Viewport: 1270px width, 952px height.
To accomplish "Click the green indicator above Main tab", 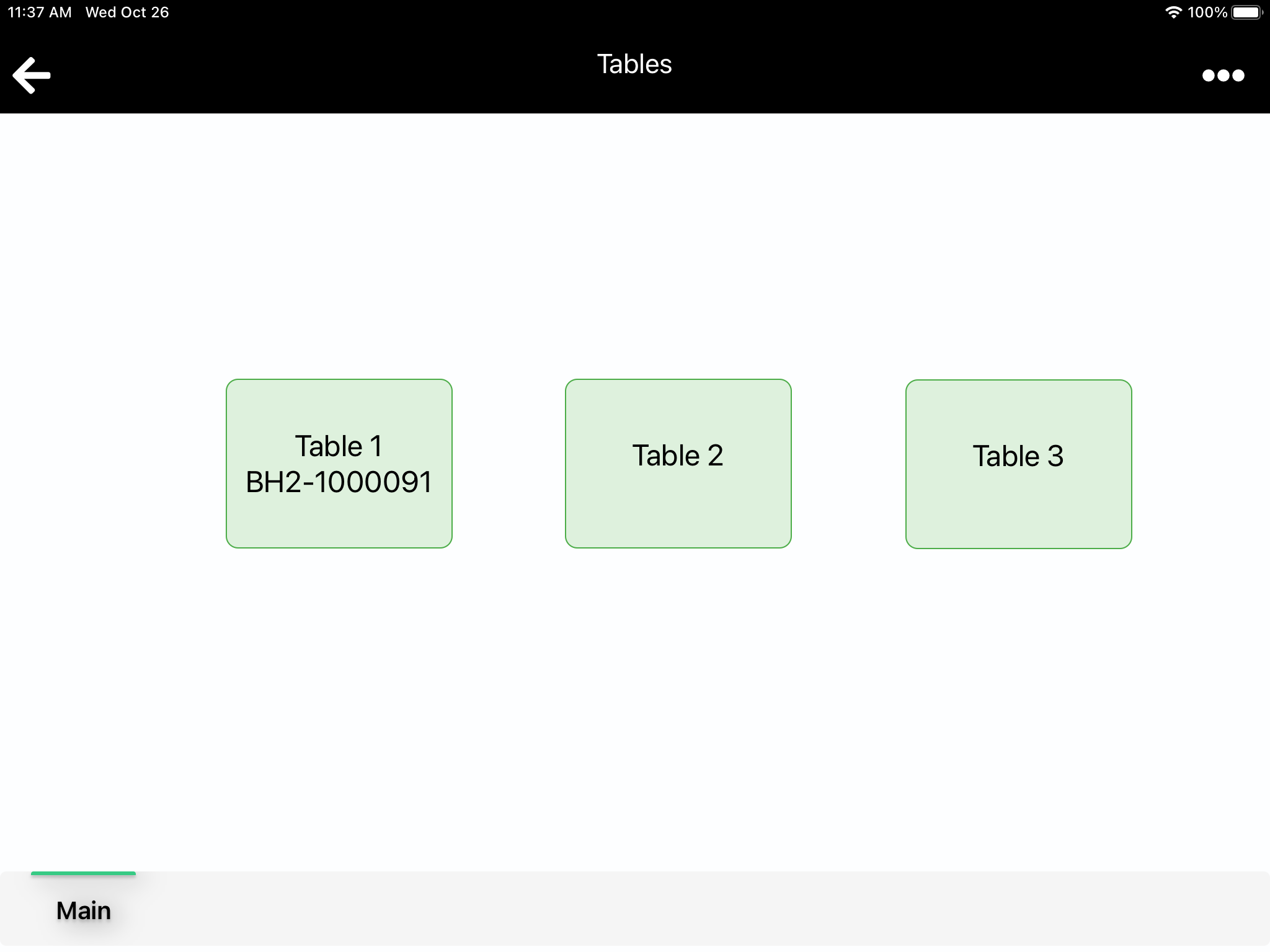I will pyautogui.click(x=84, y=873).
